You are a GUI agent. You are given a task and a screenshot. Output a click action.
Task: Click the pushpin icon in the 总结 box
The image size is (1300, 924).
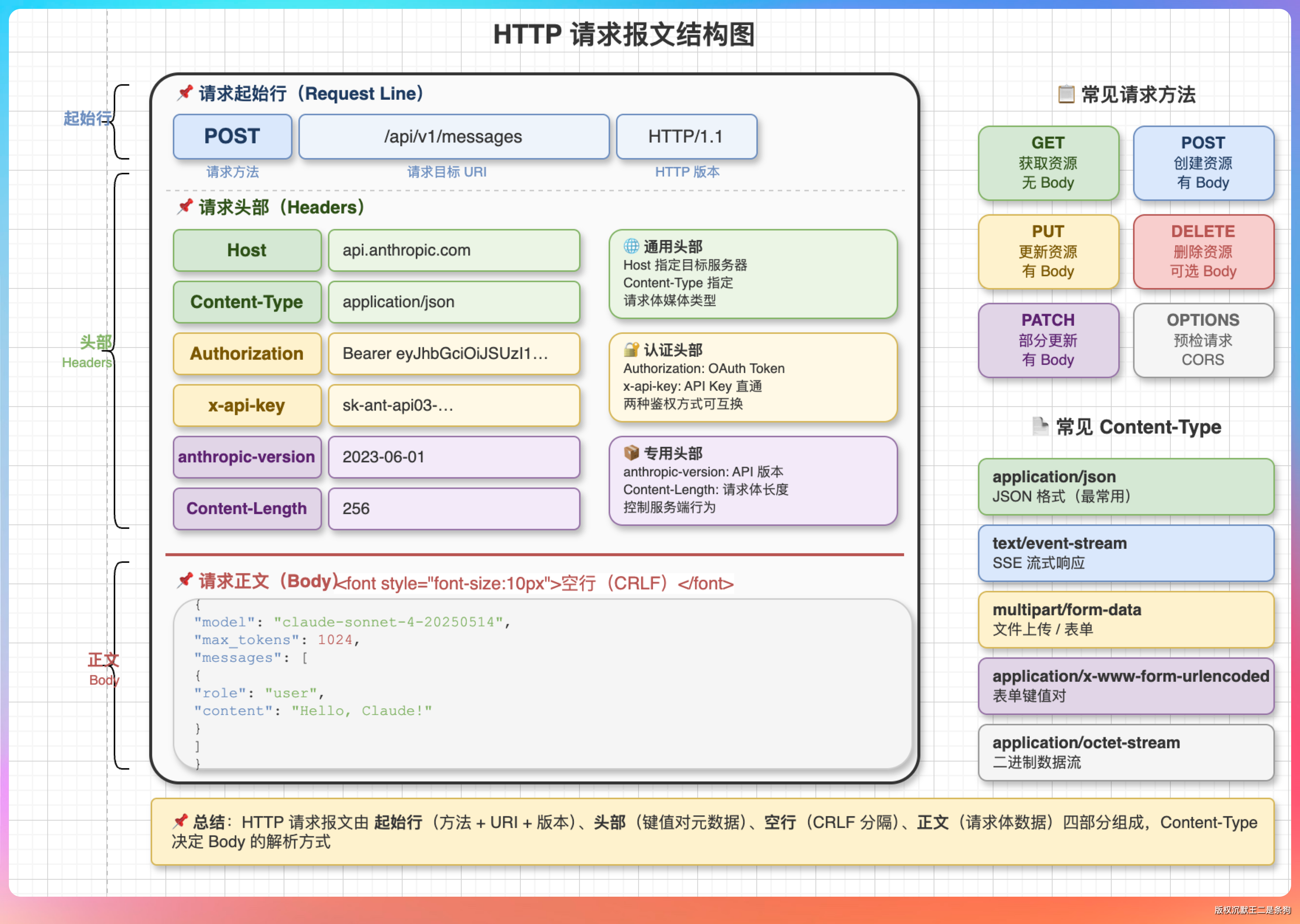pos(180,821)
